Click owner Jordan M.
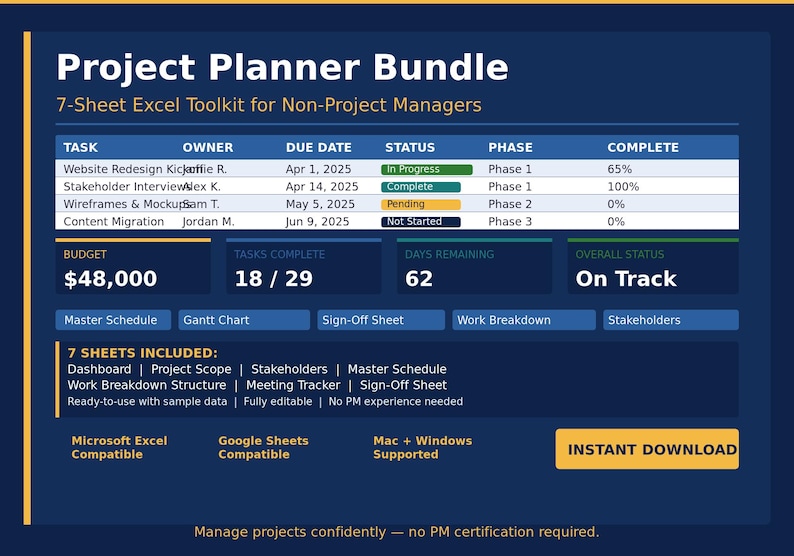 pyautogui.click(x=208, y=222)
